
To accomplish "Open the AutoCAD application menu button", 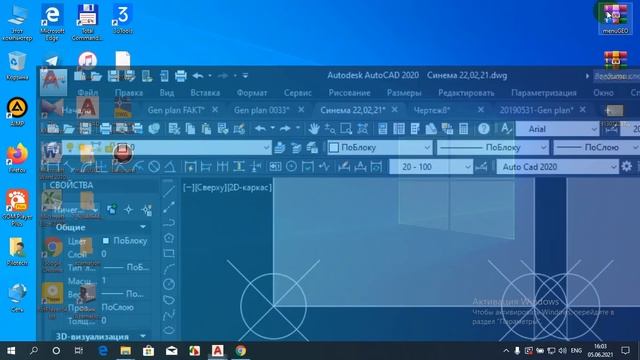I will pos(53,82).
